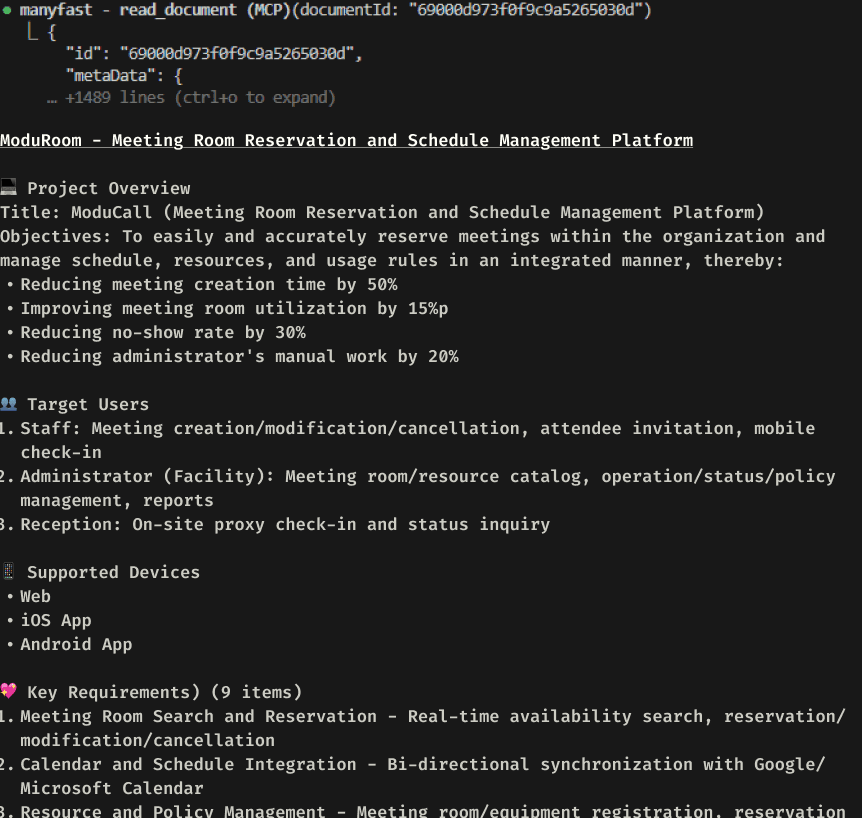Click the "manyfast - read_document" tool call line
The height and width of the screenshot is (818, 862).
click(x=335, y=10)
